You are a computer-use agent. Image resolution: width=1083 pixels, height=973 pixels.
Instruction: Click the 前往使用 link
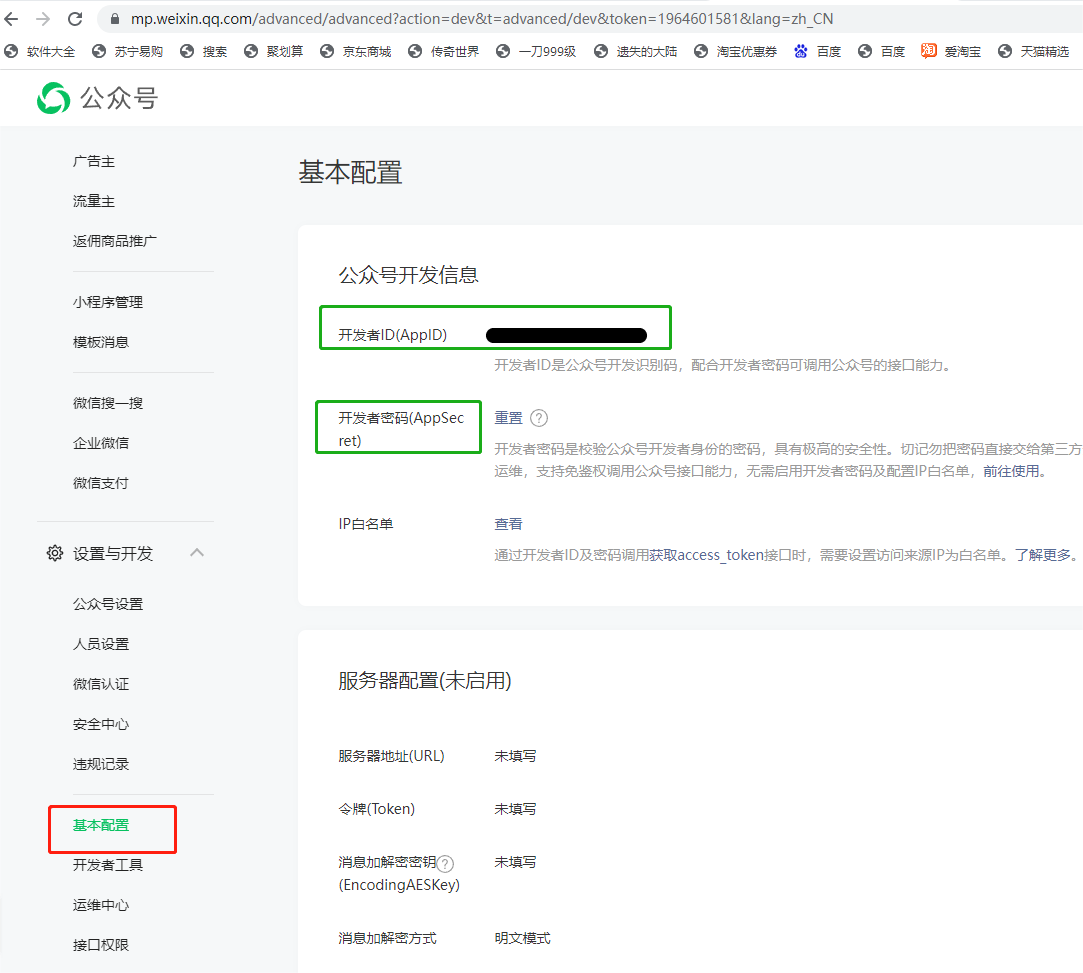click(1011, 471)
